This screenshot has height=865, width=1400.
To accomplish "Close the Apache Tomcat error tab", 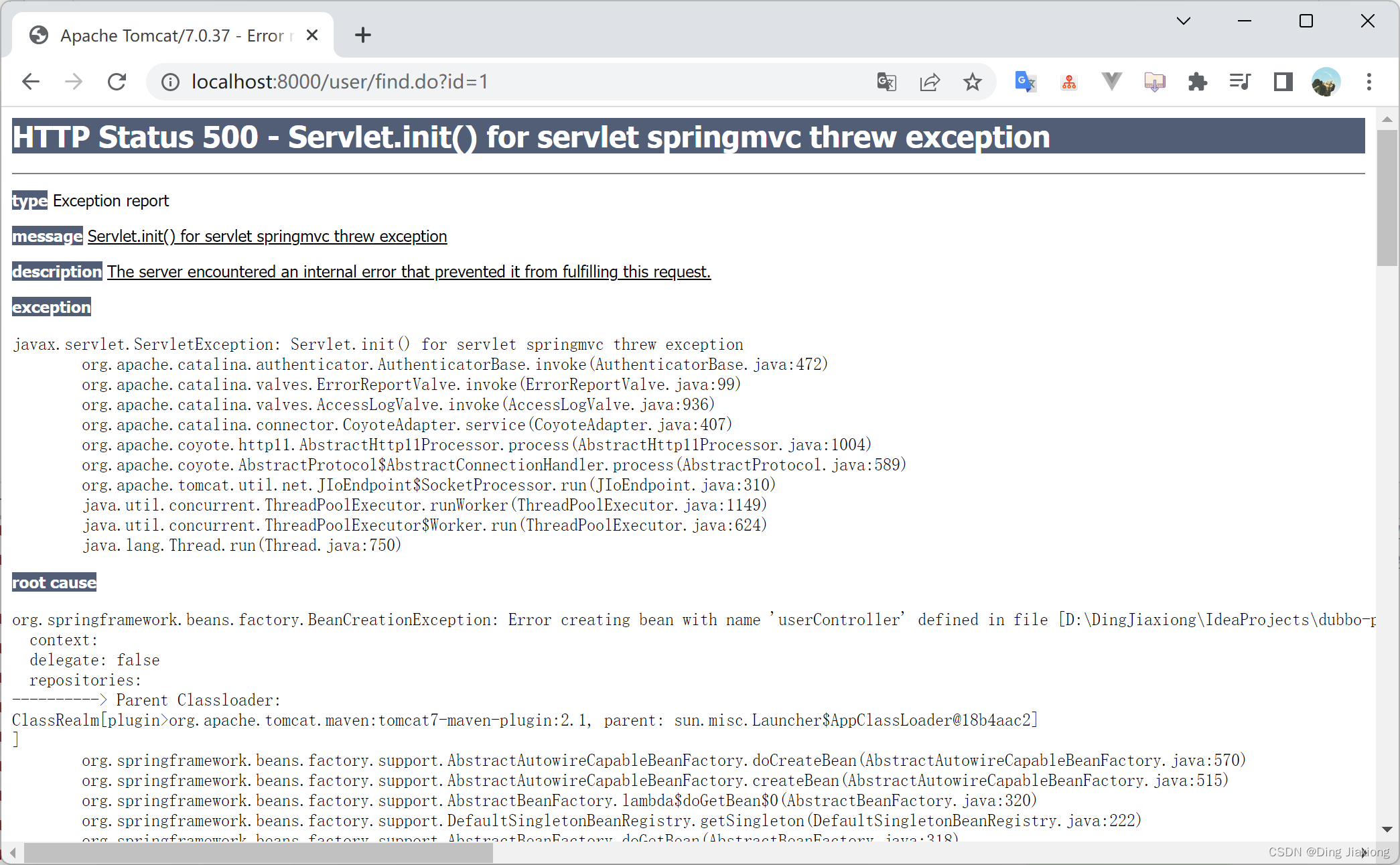I will [312, 35].
